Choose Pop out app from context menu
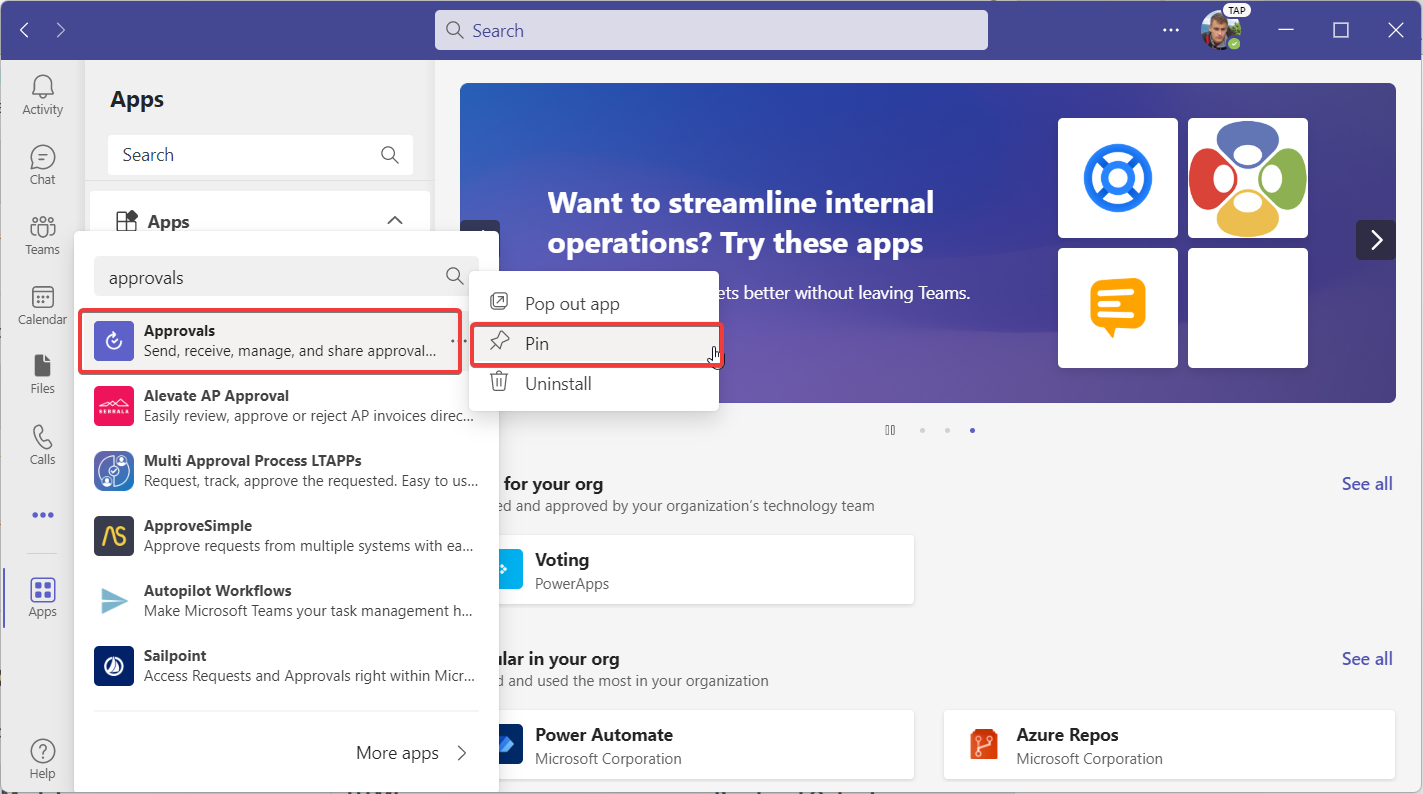Image resolution: width=1423 pixels, height=794 pixels. (x=594, y=303)
